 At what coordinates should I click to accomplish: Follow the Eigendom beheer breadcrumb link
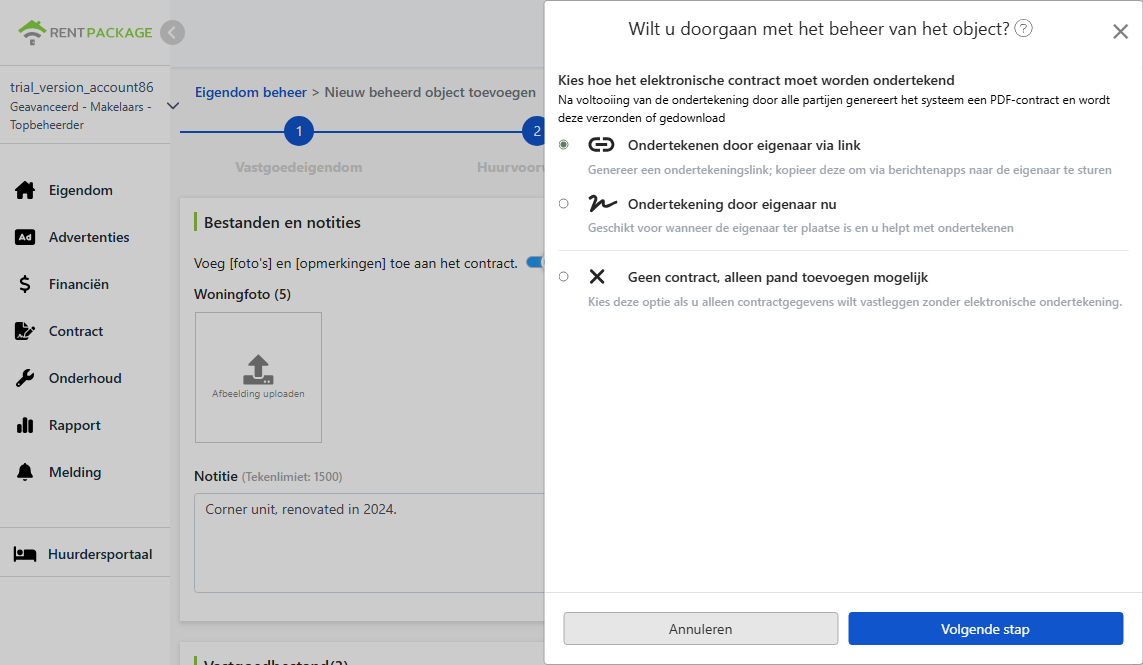(x=251, y=93)
